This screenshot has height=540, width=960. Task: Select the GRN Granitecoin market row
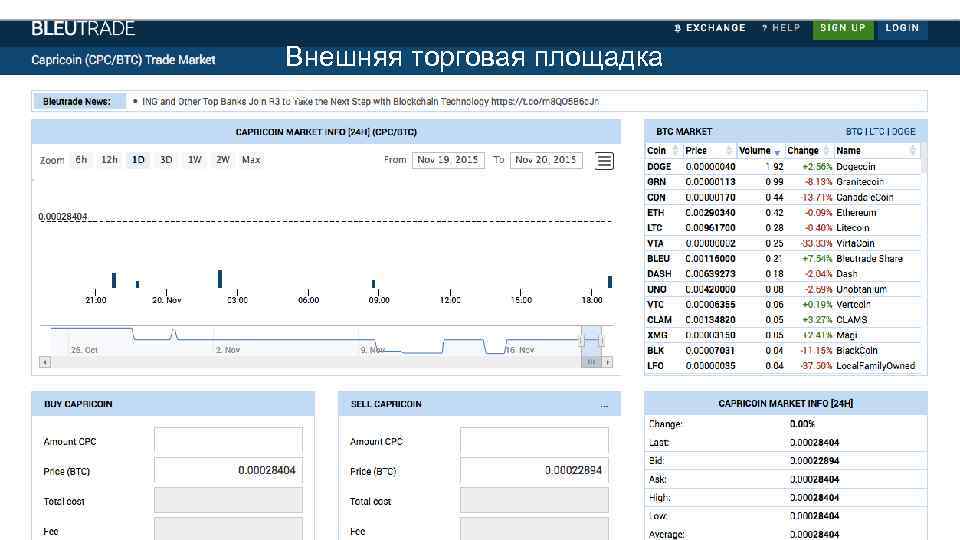click(x=782, y=182)
